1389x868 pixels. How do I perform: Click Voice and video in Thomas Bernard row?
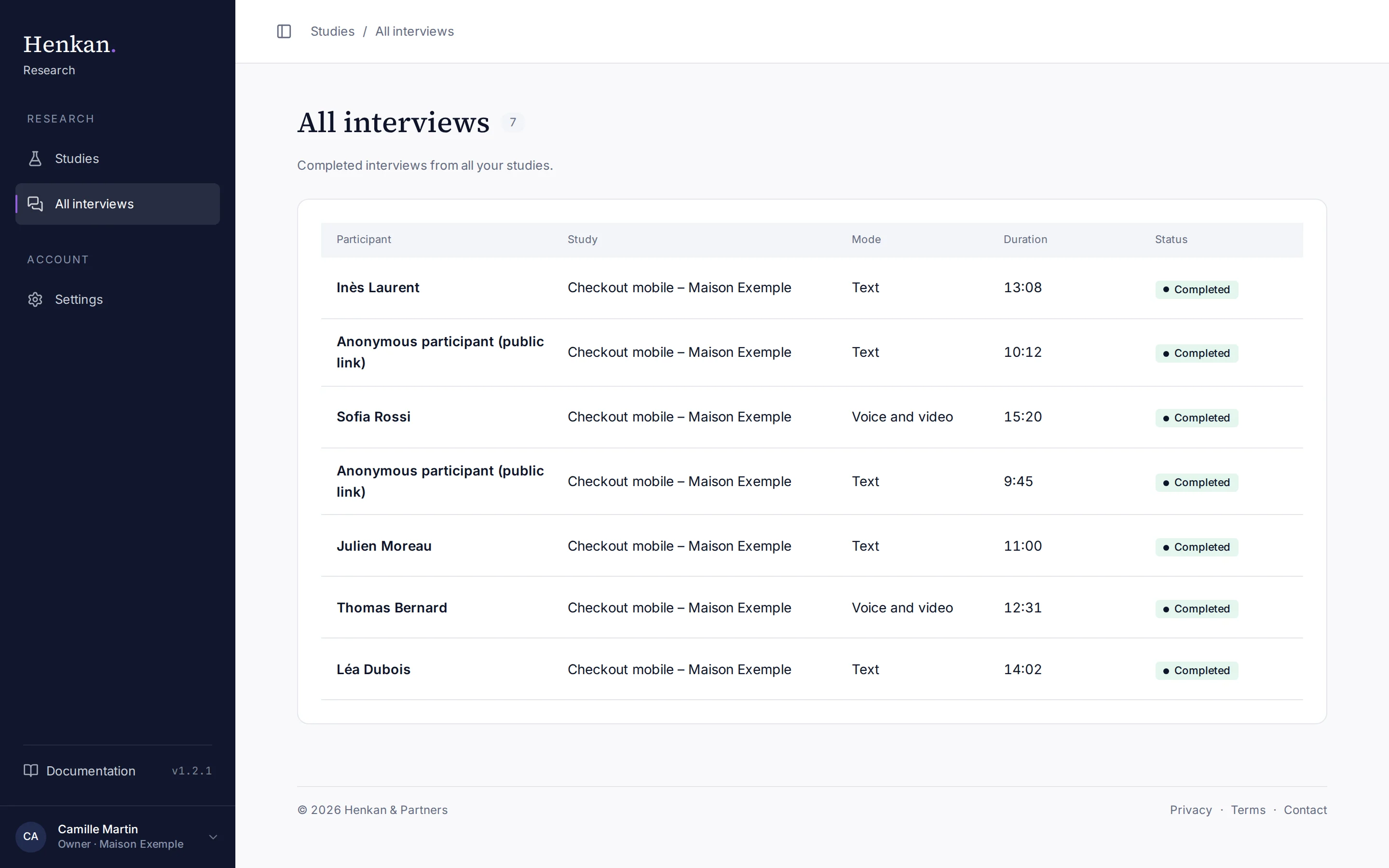[902, 608]
